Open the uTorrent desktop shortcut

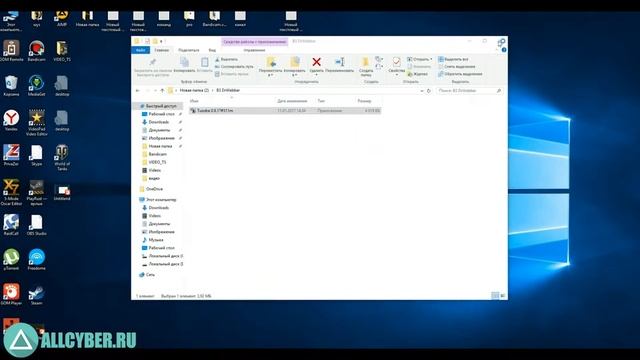(11, 260)
